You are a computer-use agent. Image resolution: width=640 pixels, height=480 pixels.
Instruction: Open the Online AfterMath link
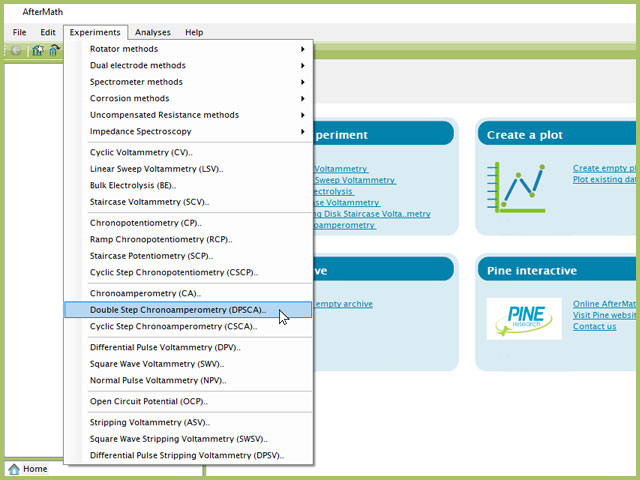[x=604, y=304]
